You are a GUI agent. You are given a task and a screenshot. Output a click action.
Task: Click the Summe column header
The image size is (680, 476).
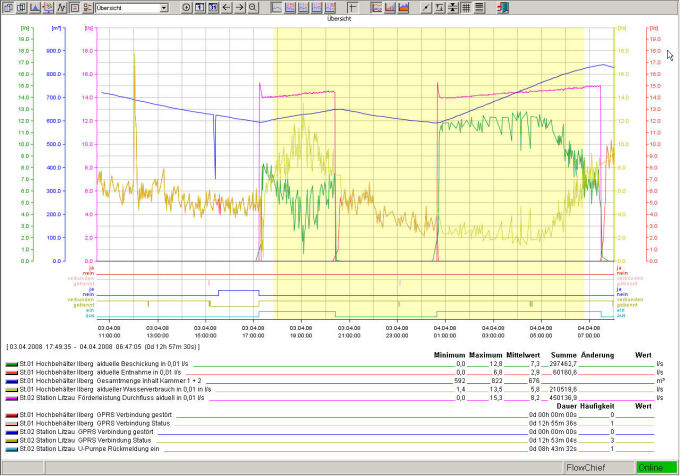564,355
